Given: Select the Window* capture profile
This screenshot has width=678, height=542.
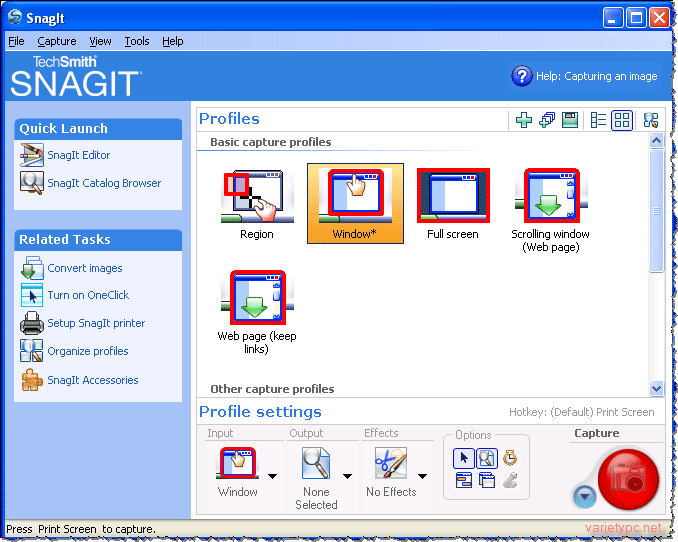Looking at the screenshot, I should pyautogui.click(x=355, y=203).
